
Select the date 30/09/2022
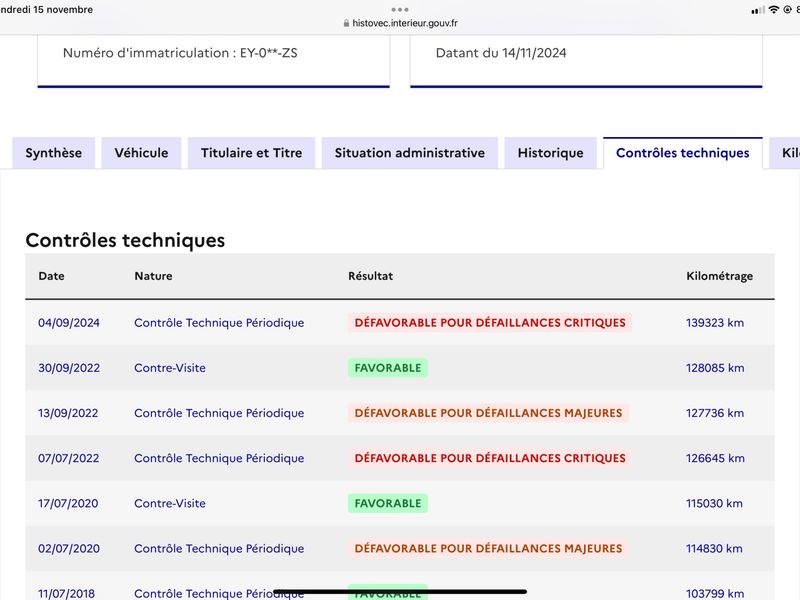coord(69,368)
